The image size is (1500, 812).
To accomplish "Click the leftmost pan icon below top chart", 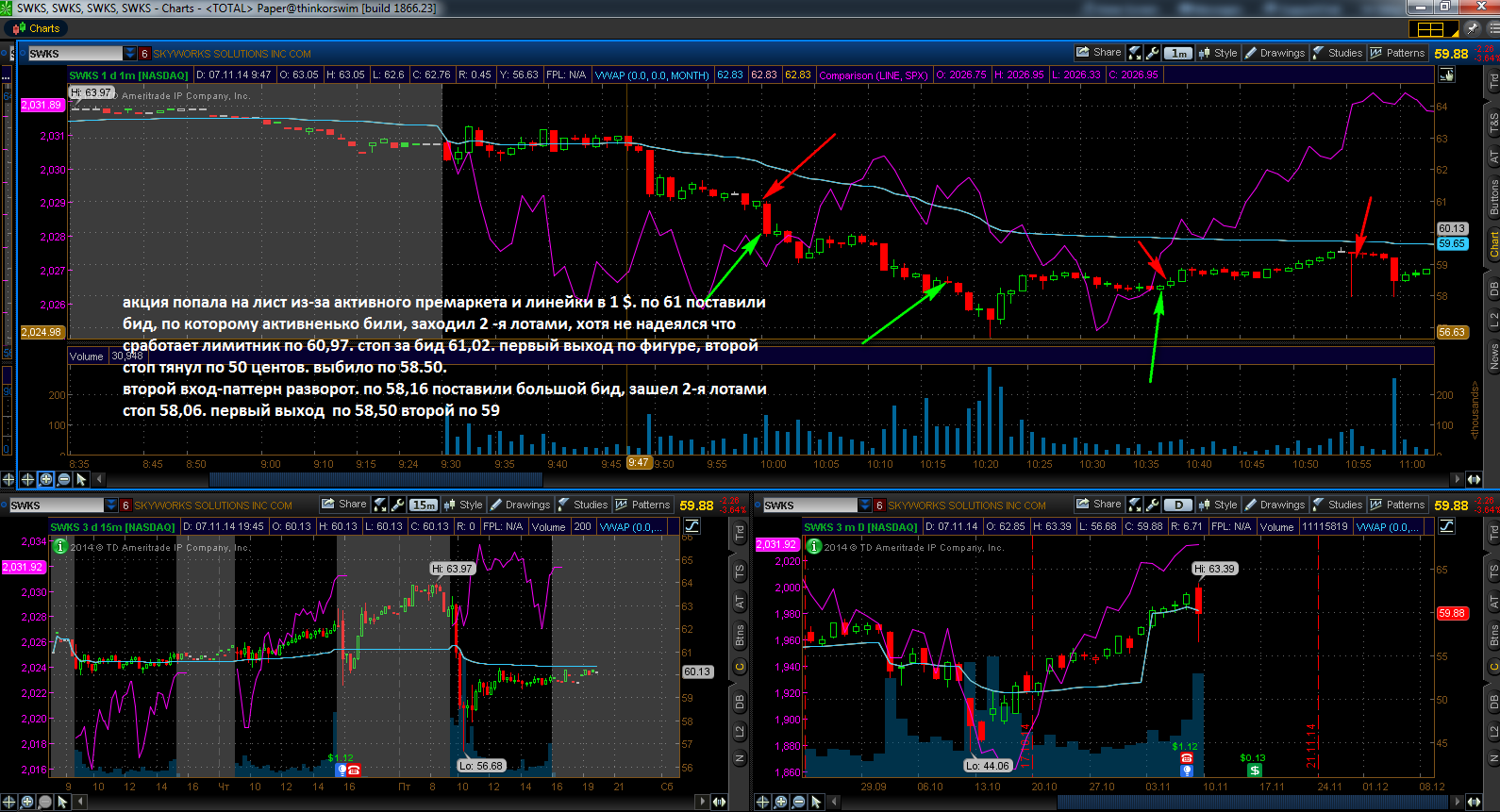I will click(8, 479).
